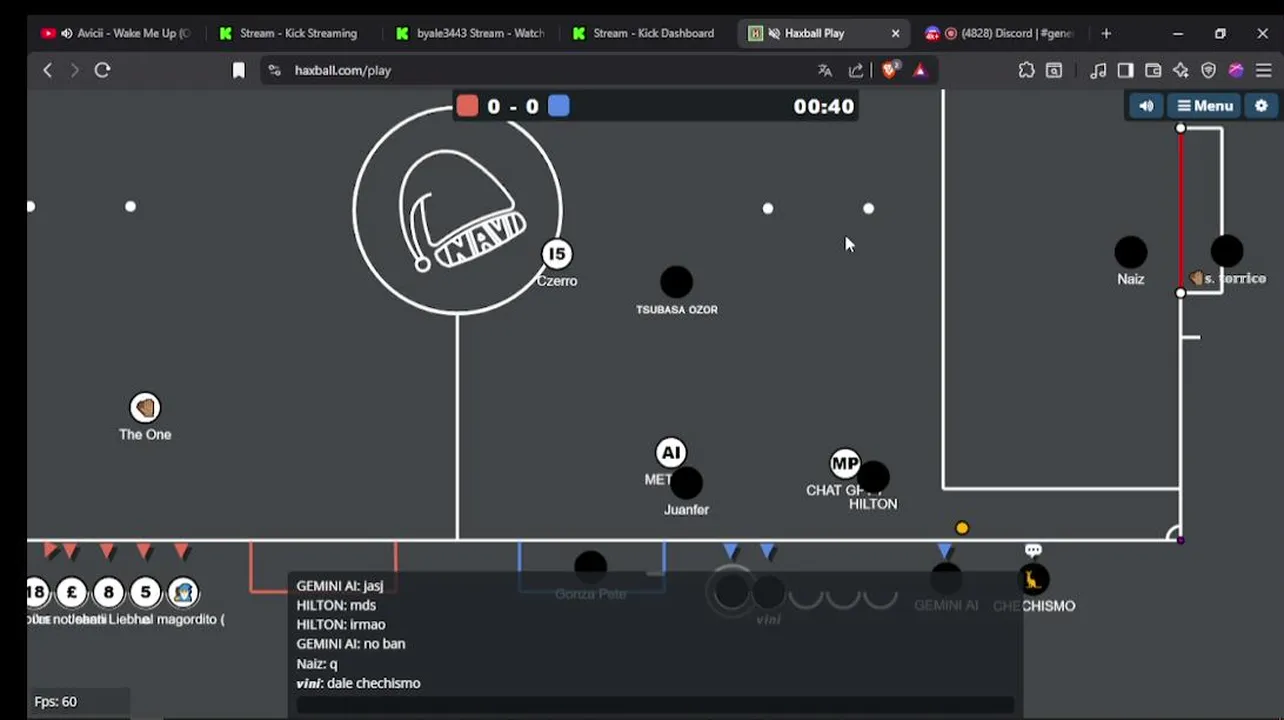Image resolution: width=1284 pixels, height=720 pixels.
Task: Open a new browser tab
Action: (x=1106, y=33)
